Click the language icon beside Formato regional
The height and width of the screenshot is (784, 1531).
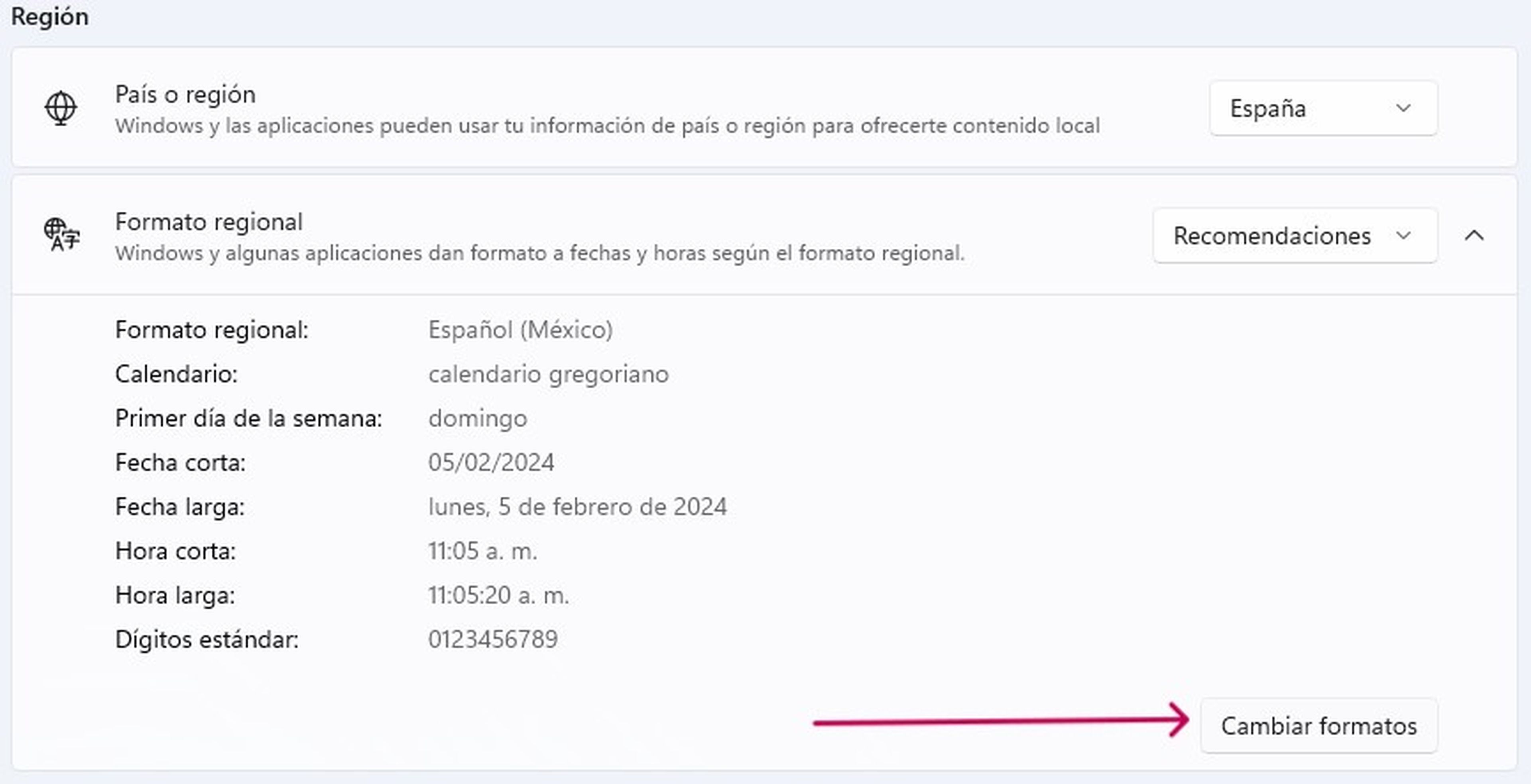click(61, 235)
